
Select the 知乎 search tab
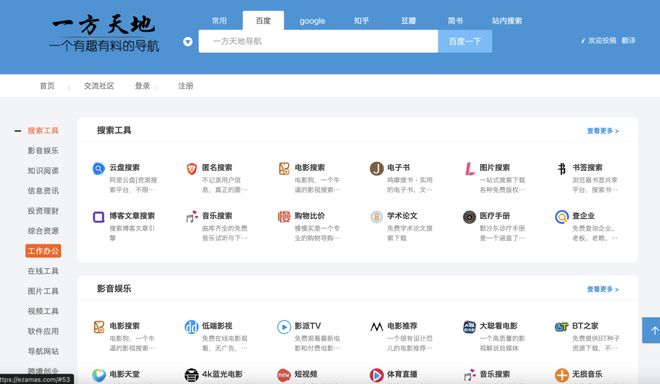(x=361, y=21)
